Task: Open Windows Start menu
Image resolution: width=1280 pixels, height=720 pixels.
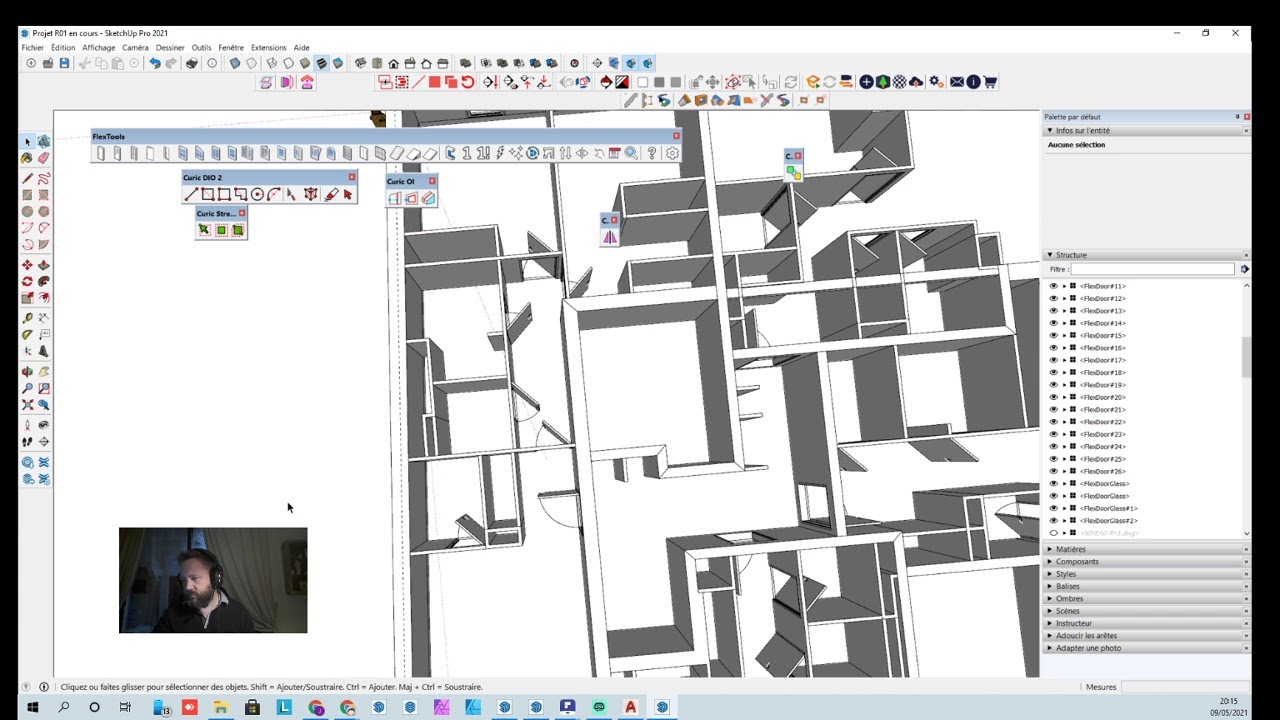Action: tap(32, 707)
